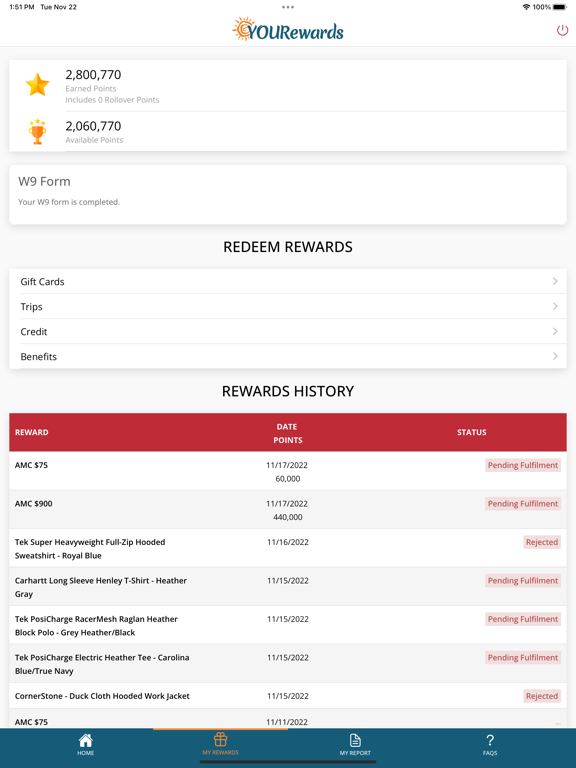Tap Pending Fulfilment for Carhartt Henley row

point(523,580)
